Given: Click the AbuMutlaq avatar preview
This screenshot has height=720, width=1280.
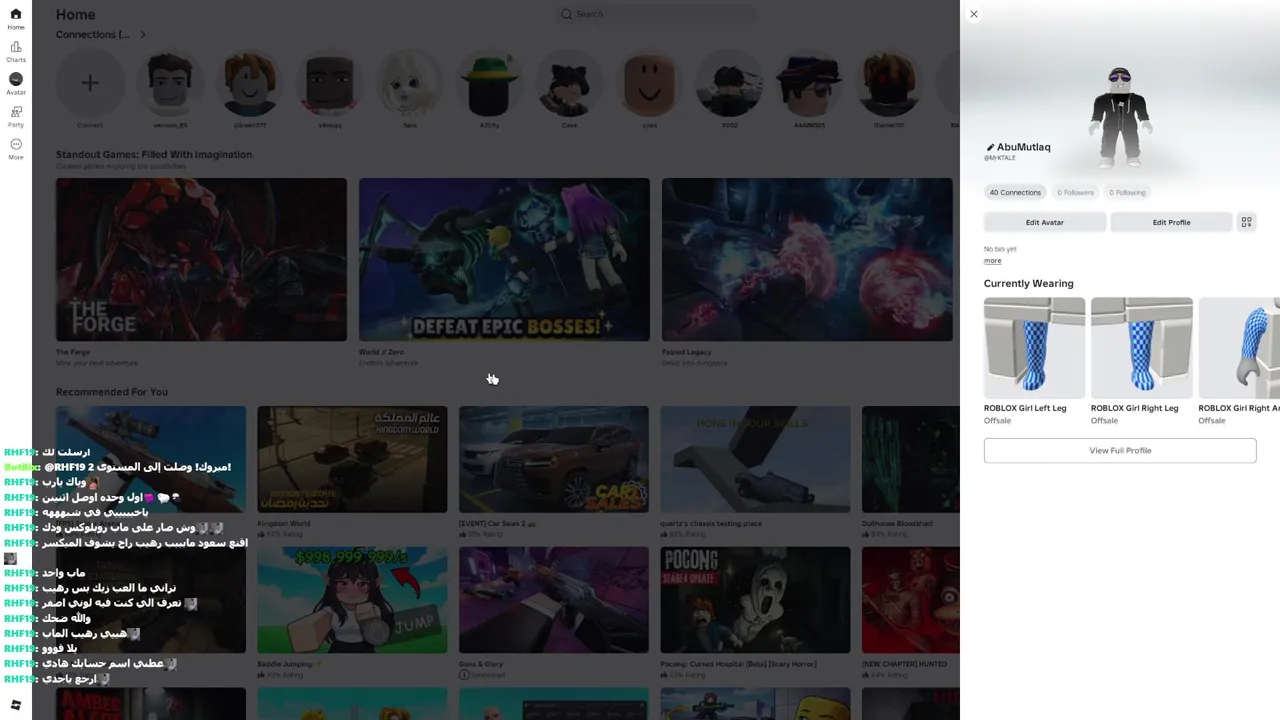Looking at the screenshot, I should 1120,117.
